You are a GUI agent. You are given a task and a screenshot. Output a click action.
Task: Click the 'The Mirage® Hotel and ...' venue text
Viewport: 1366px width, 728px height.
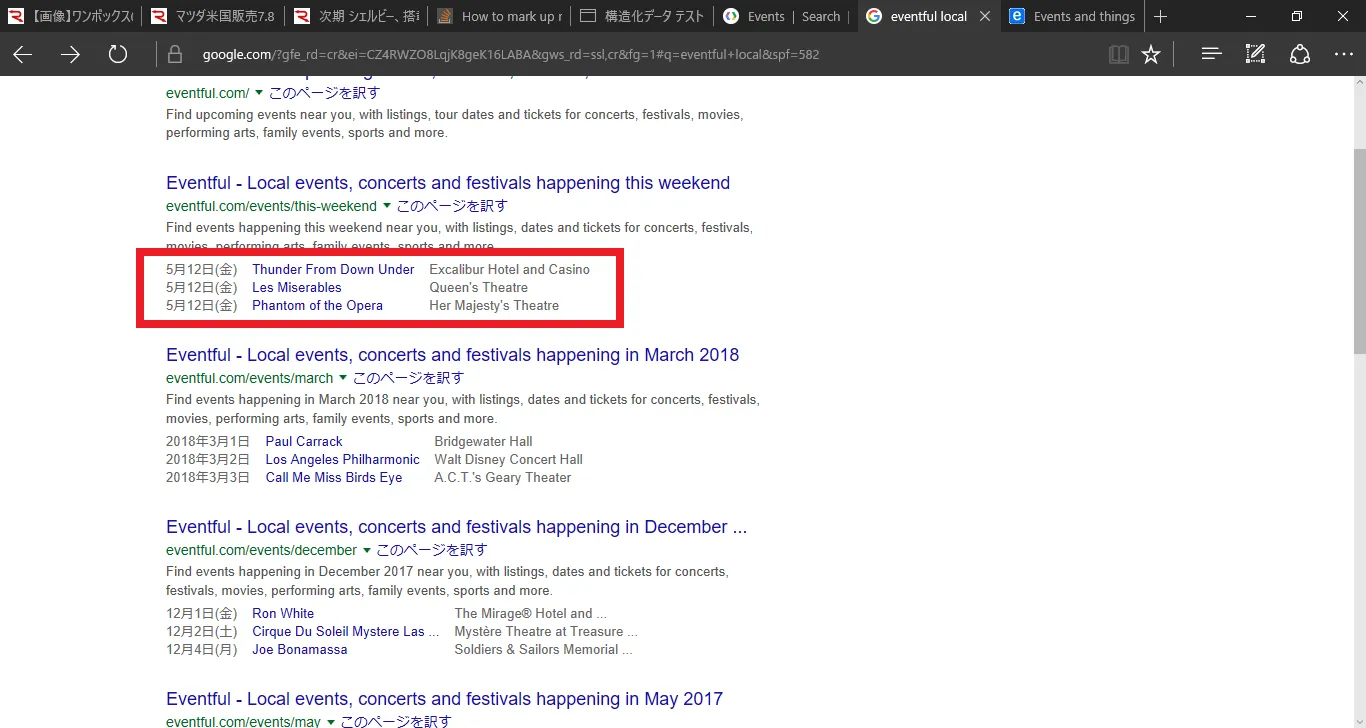point(530,613)
